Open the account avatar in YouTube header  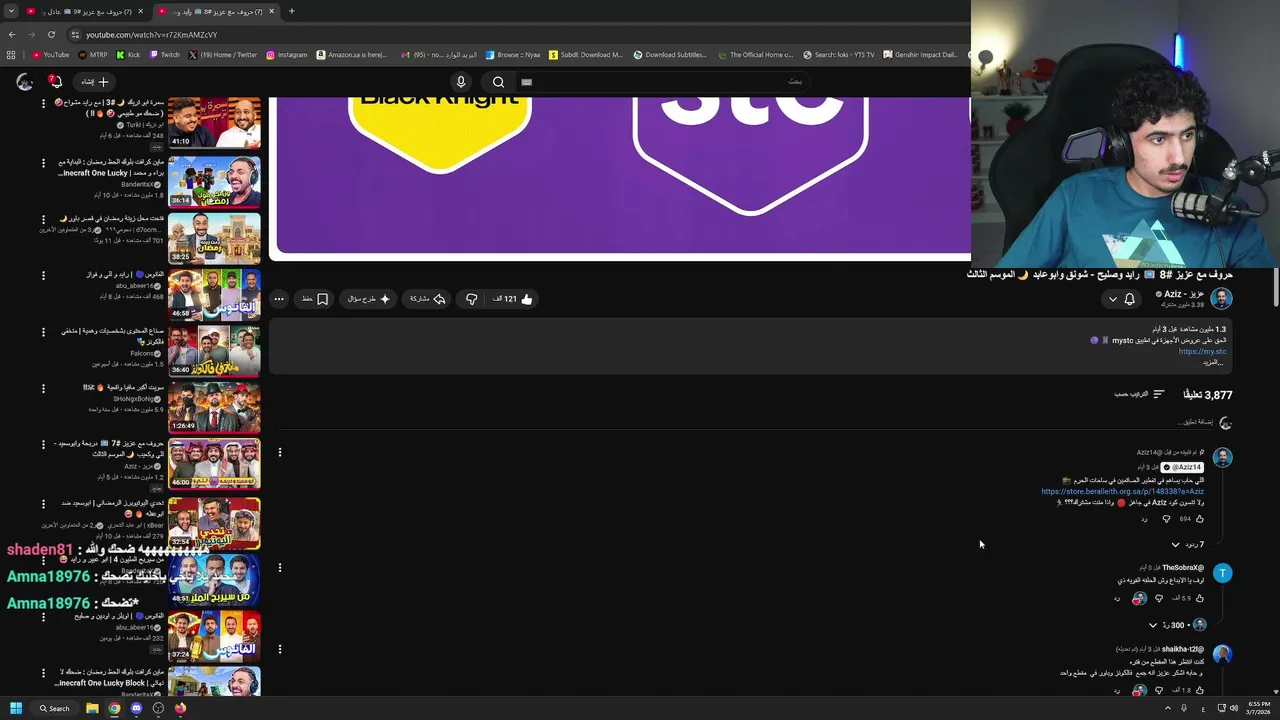pos(24,82)
